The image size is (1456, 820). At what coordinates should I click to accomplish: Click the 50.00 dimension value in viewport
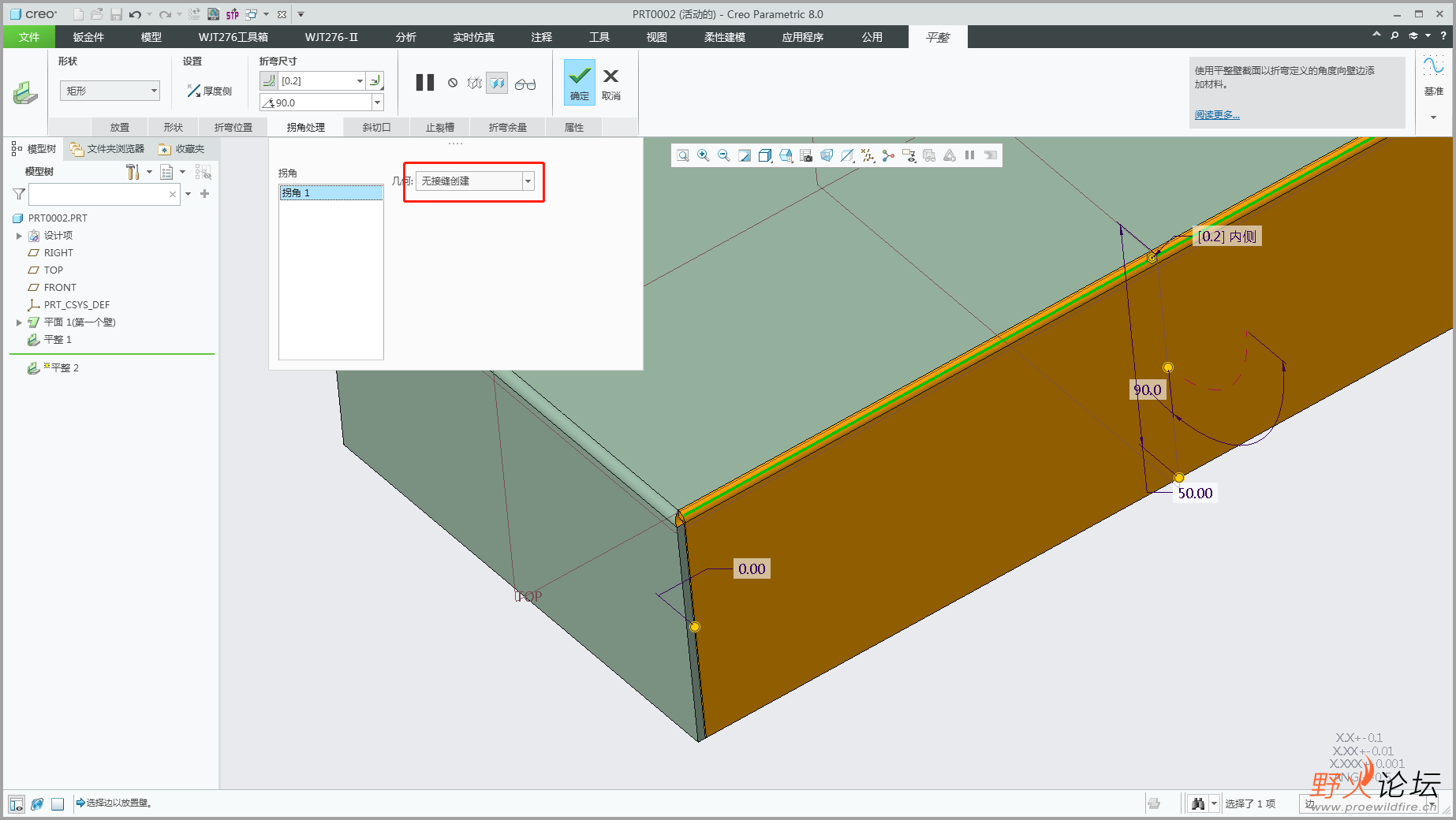pos(1195,494)
